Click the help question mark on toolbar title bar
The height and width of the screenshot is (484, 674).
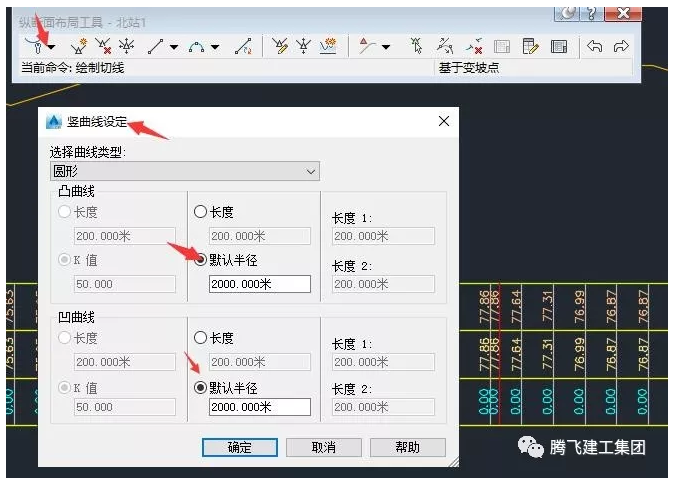[591, 13]
